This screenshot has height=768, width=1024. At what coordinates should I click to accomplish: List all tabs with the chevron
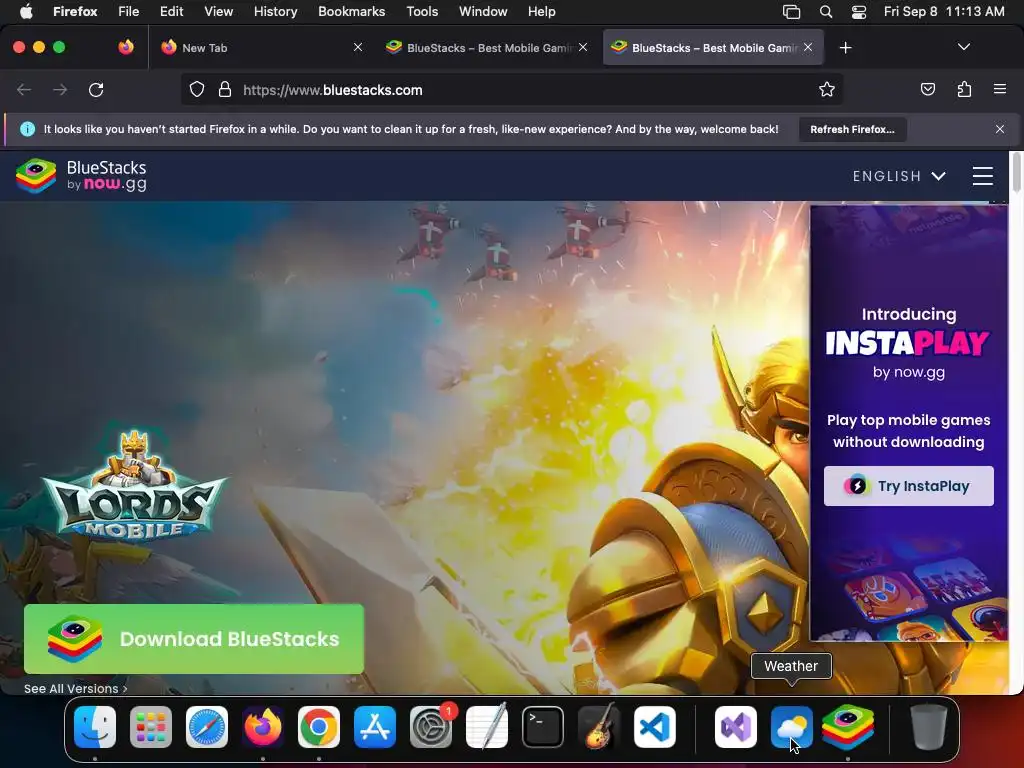pyautogui.click(x=963, y=47)
